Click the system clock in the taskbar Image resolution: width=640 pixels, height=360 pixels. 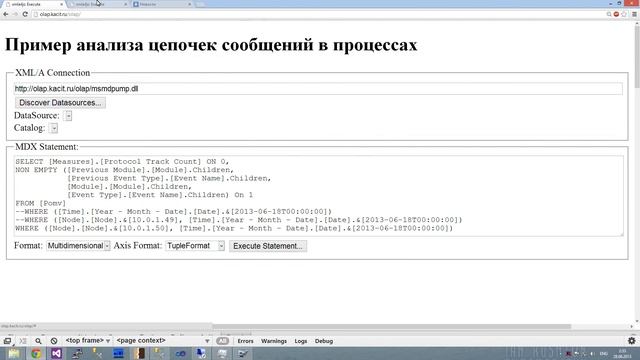point(623,353)
